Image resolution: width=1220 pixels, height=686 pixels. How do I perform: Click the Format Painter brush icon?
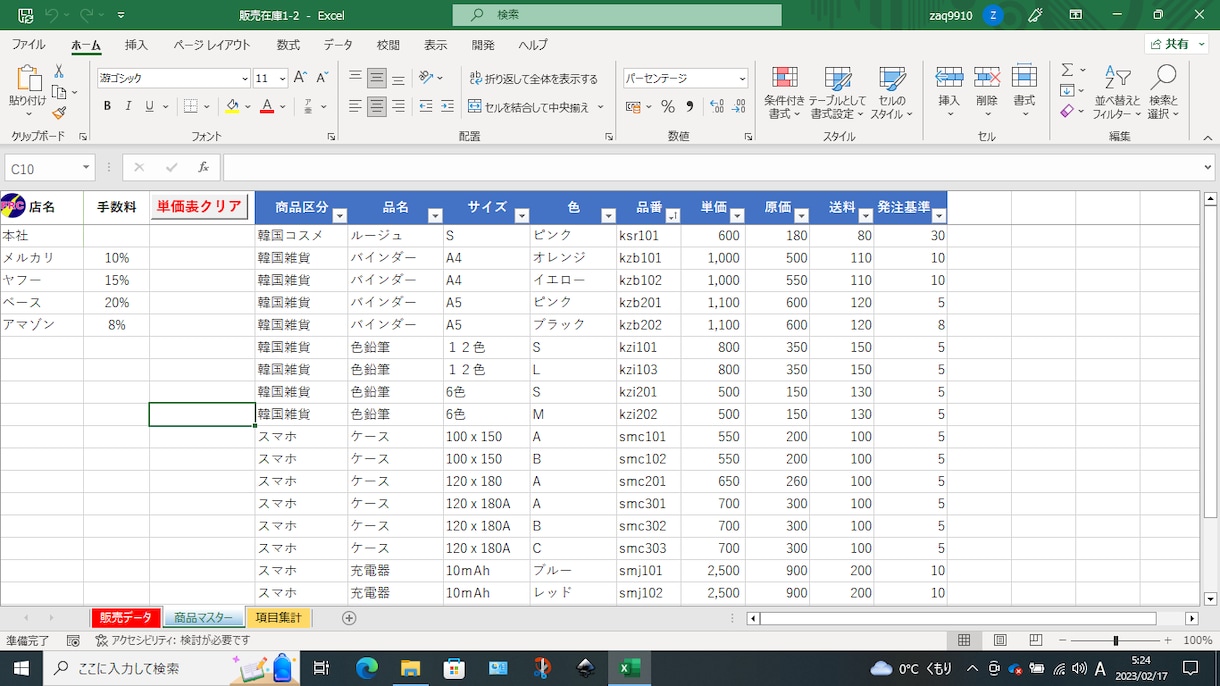click(x=59, y=113)
